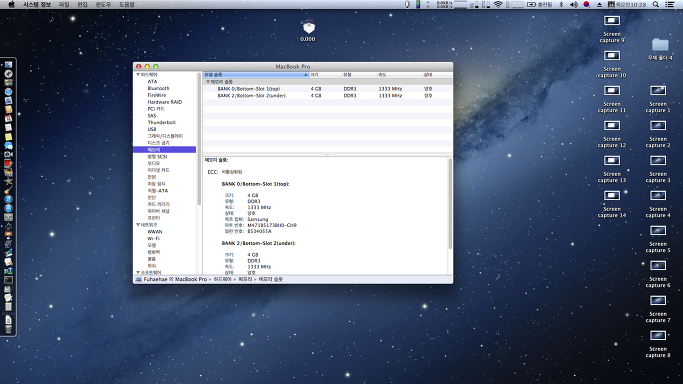The height and width of the screenshot is (384, 683).
Task: Select the BANK 2/Bottom-Slot 2(under) table row
Action: tap(328, 95)
